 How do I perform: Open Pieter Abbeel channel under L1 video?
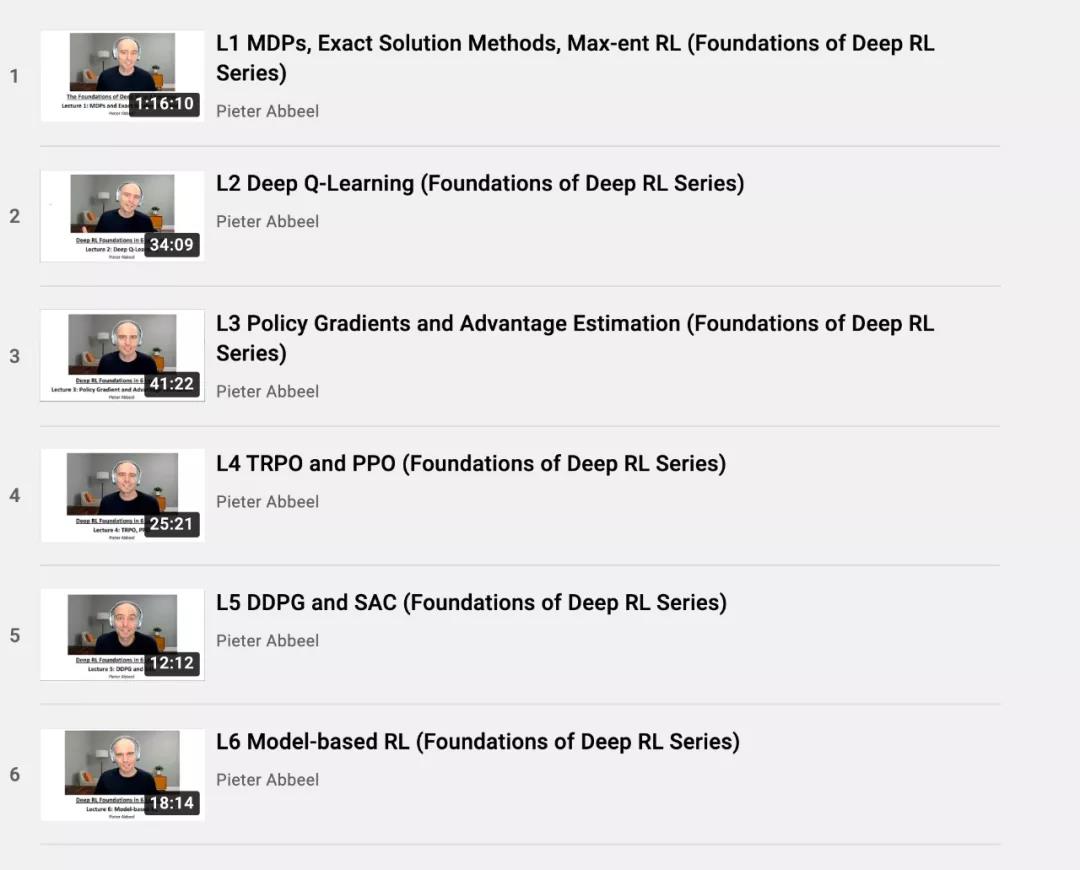[267, 112]
